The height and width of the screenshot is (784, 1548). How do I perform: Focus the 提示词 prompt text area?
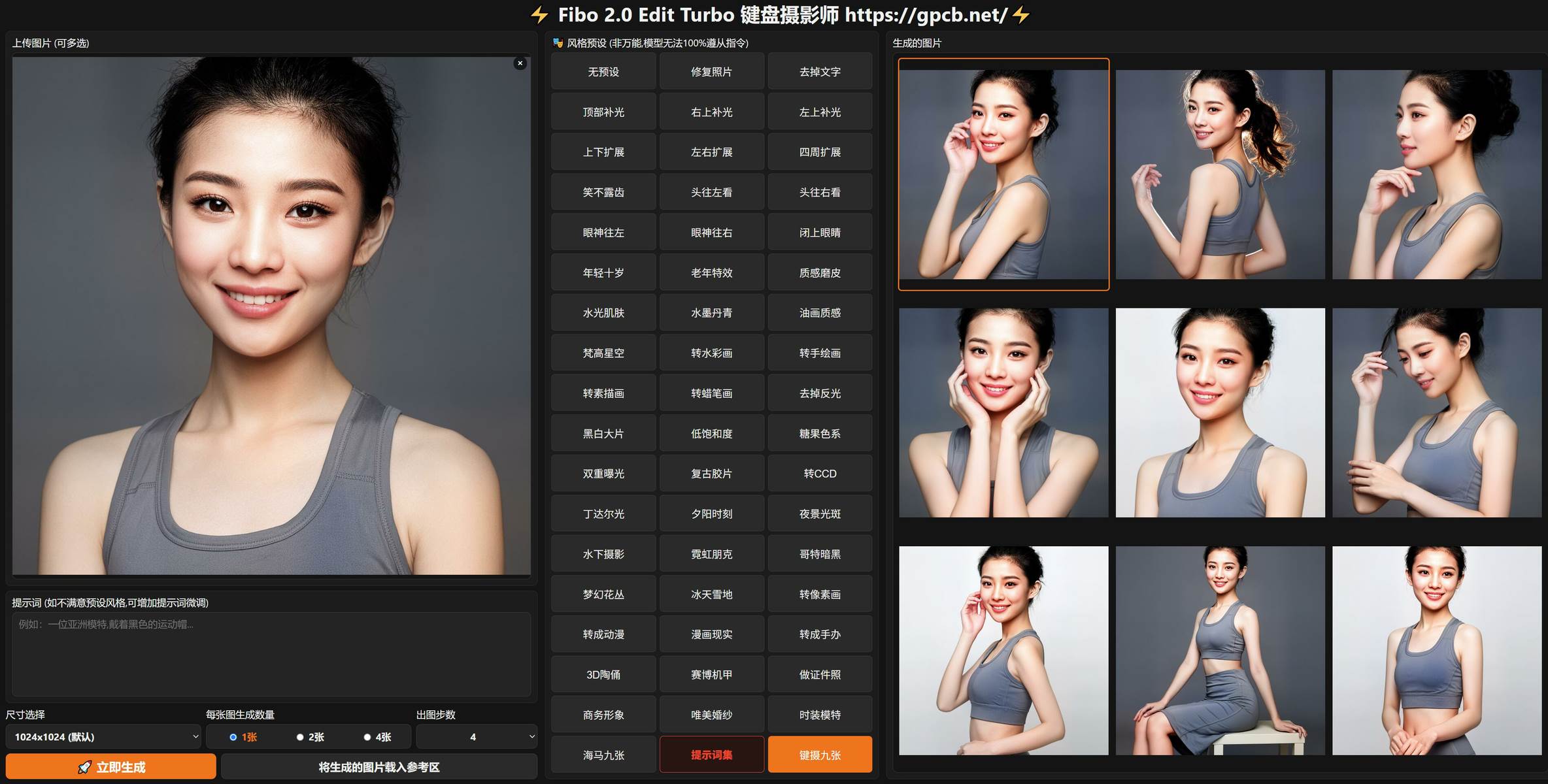click(x=271, y=653)
